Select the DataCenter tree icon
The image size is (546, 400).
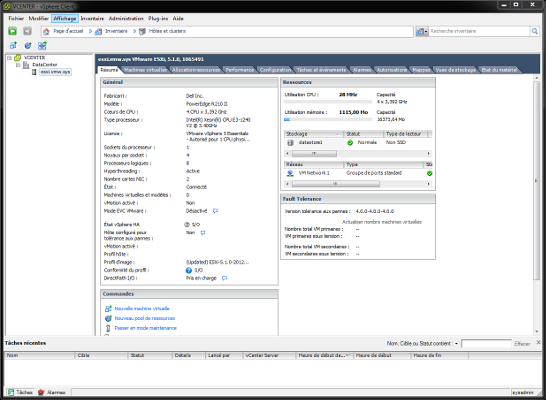[x=26, y=65]
